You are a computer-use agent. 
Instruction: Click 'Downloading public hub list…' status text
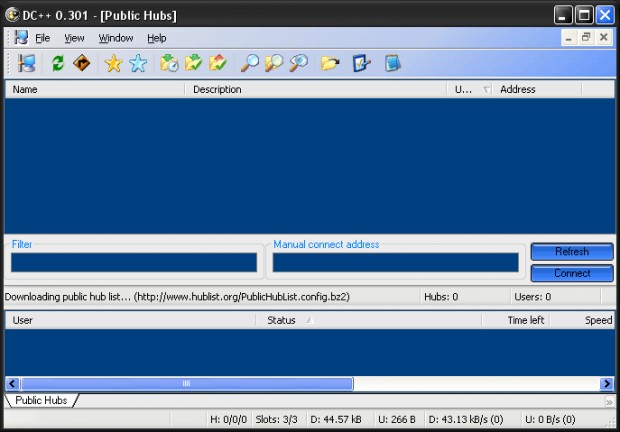[177, 297]
